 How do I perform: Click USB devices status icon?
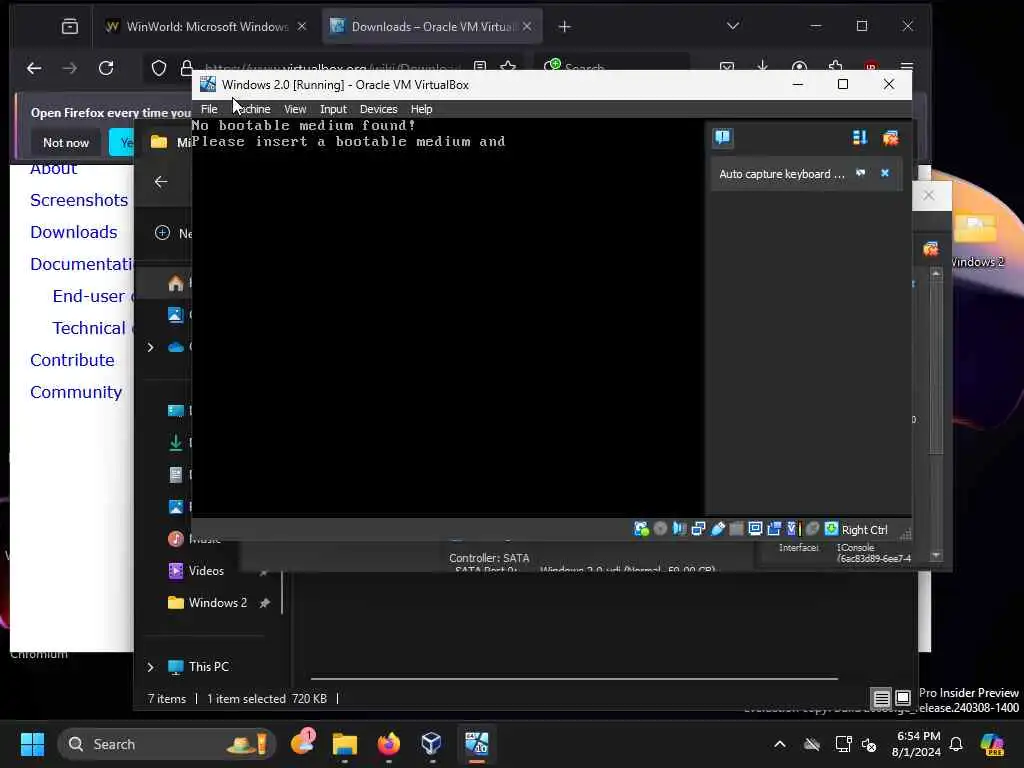point(717,529)
